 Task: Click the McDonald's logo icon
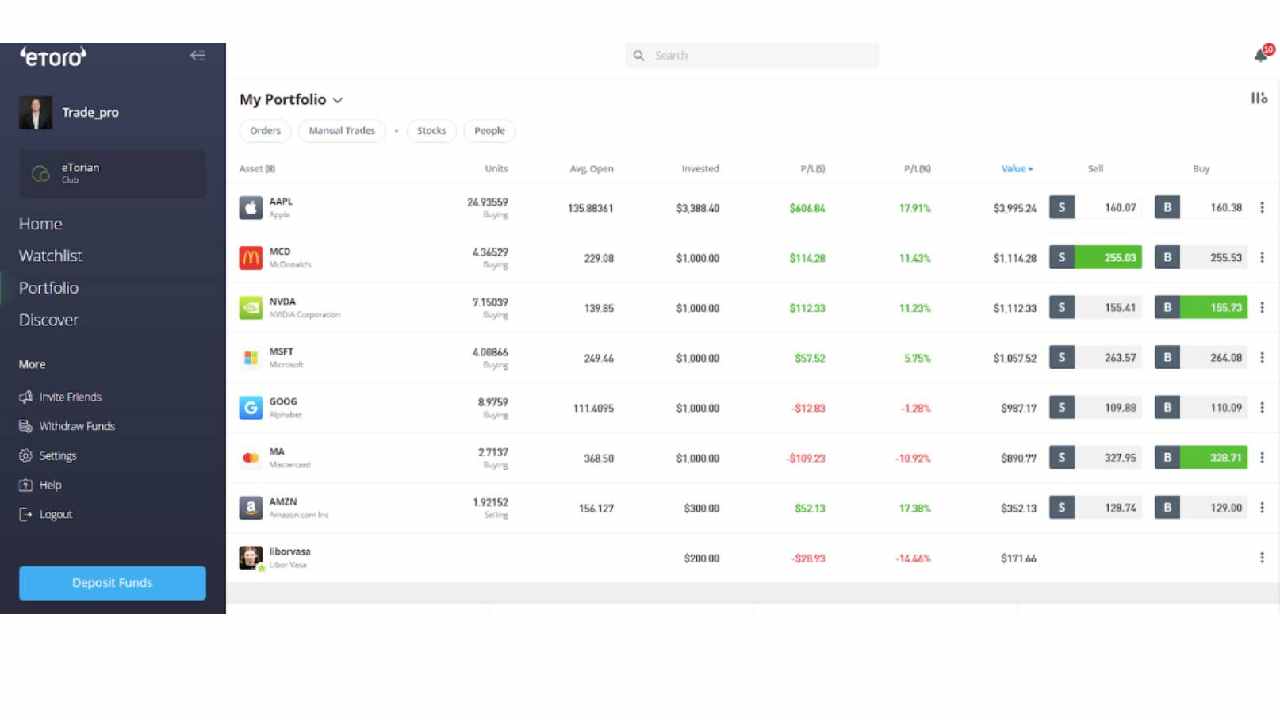pos(251,258)
